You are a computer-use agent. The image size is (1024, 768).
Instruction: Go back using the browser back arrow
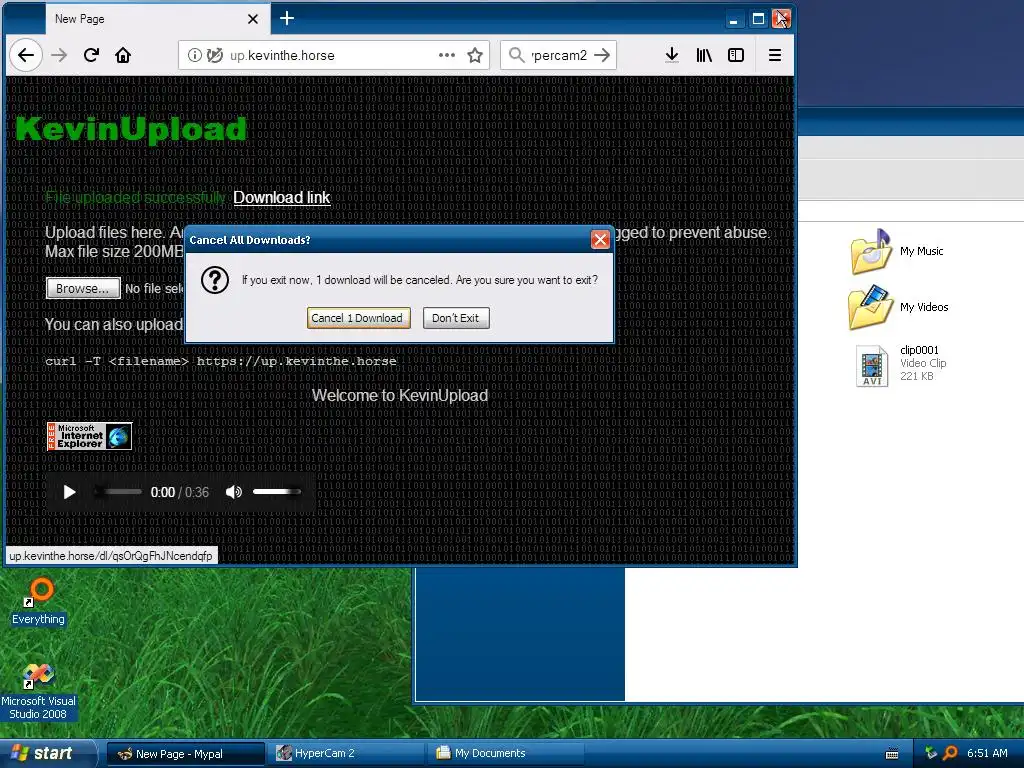26,55
